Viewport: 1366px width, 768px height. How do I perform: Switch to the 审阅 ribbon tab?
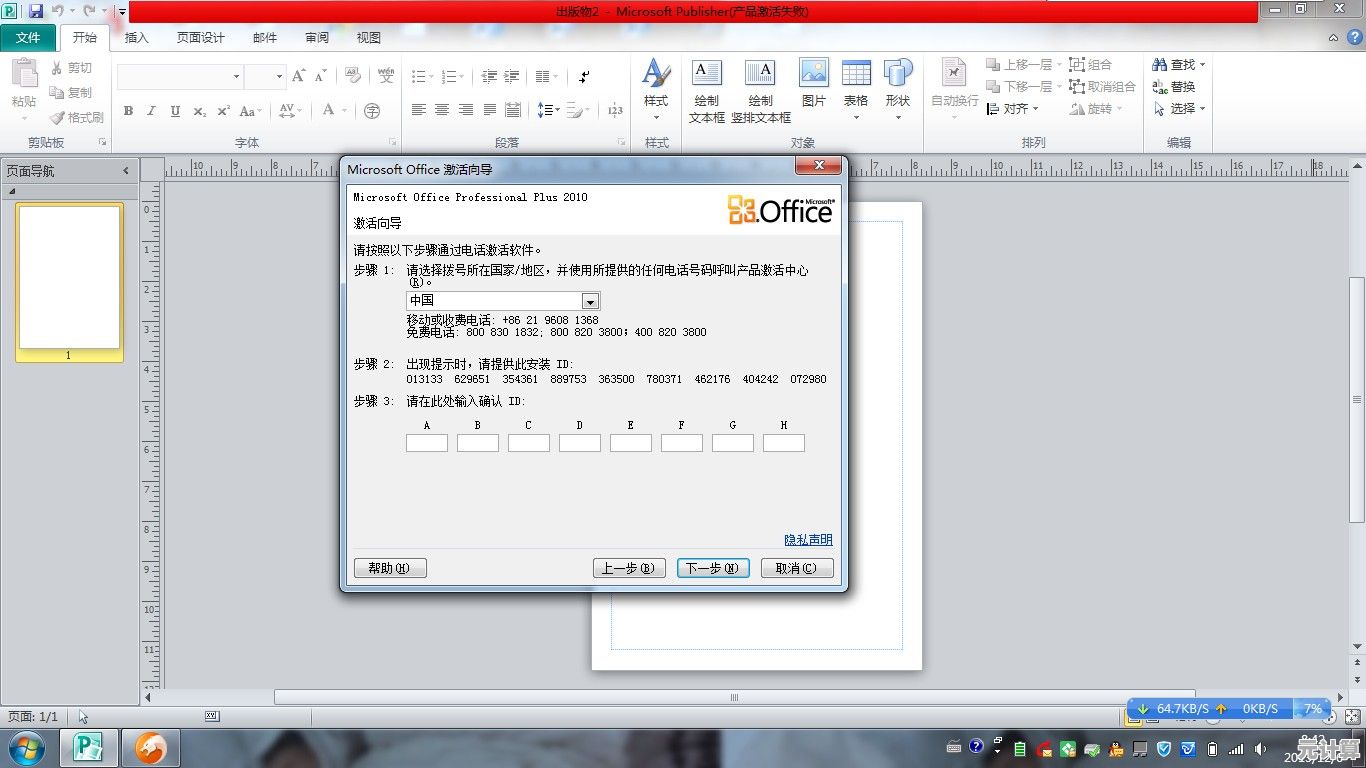tap(316, 38)
